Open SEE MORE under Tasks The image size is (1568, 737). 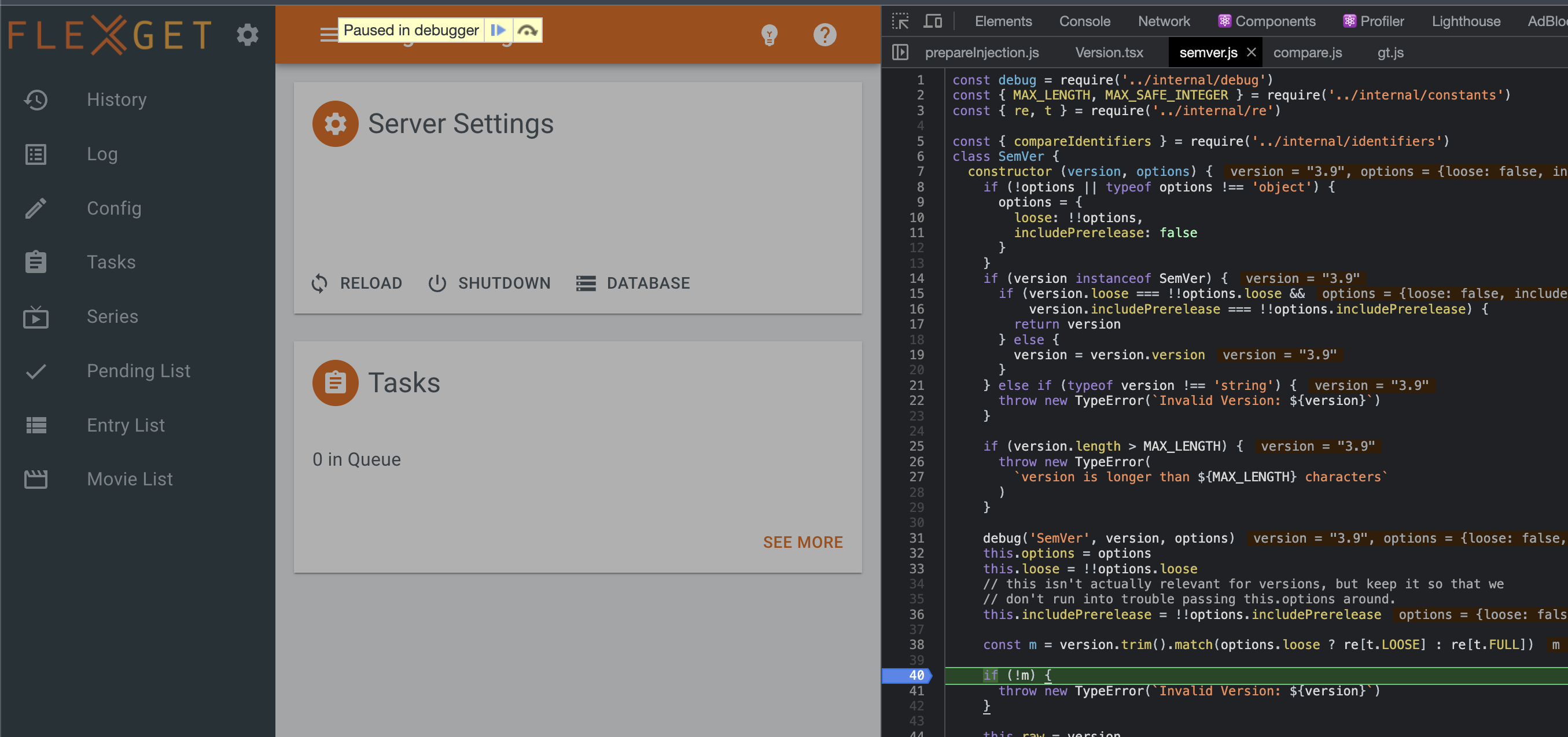[x=803, y=541]
